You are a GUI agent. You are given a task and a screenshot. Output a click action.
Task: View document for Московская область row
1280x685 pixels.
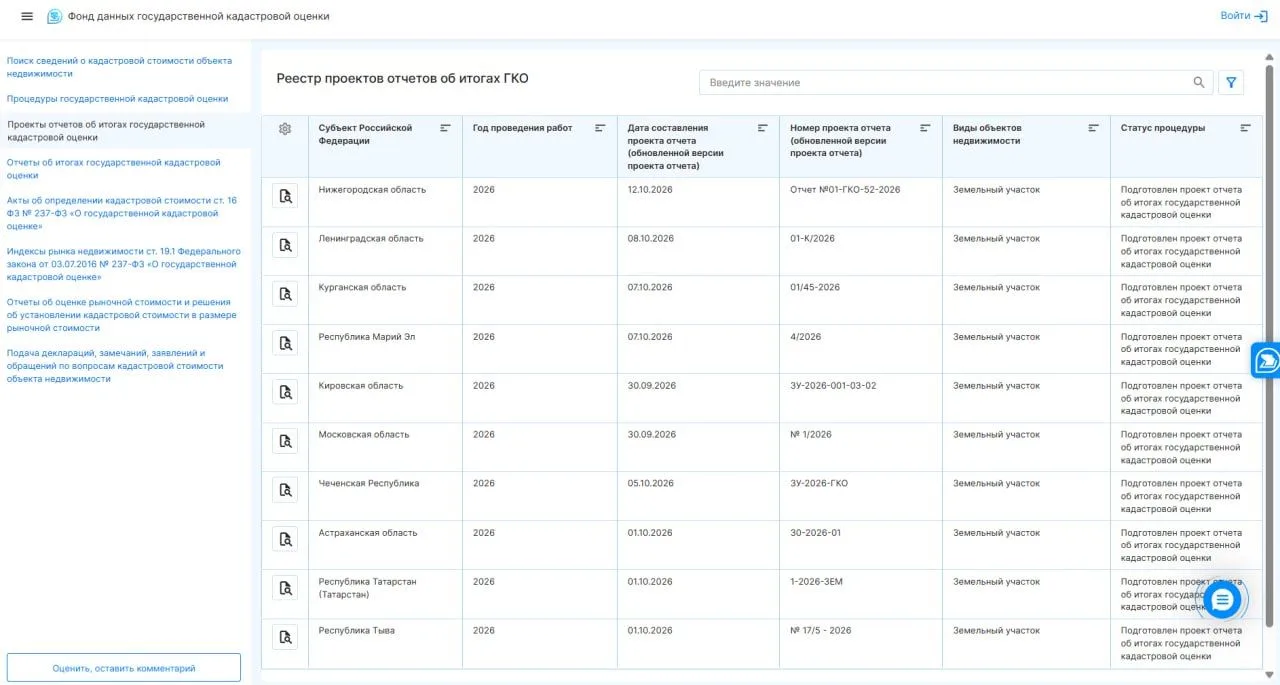[x=285, y=441]
